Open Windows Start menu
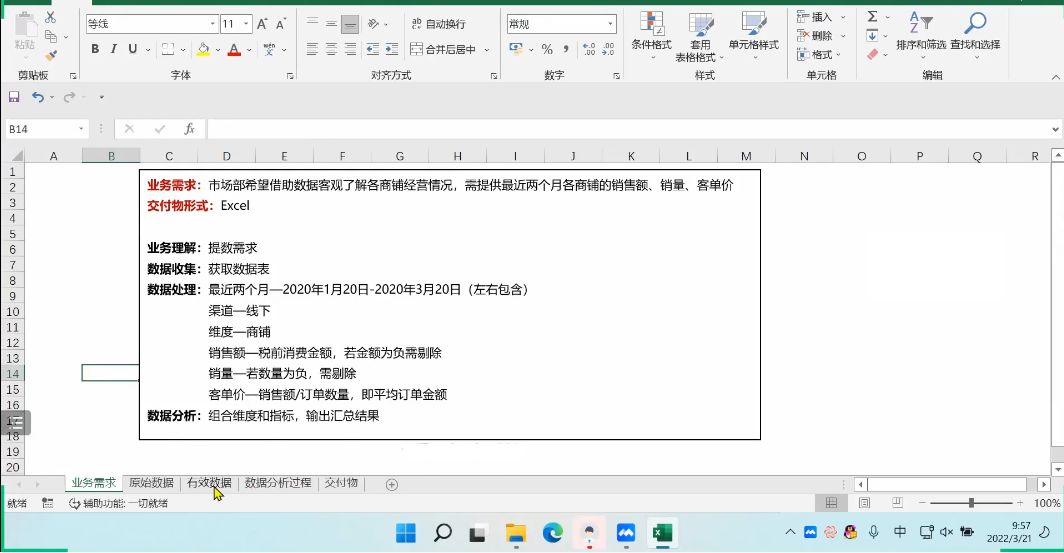 (406, 533)
